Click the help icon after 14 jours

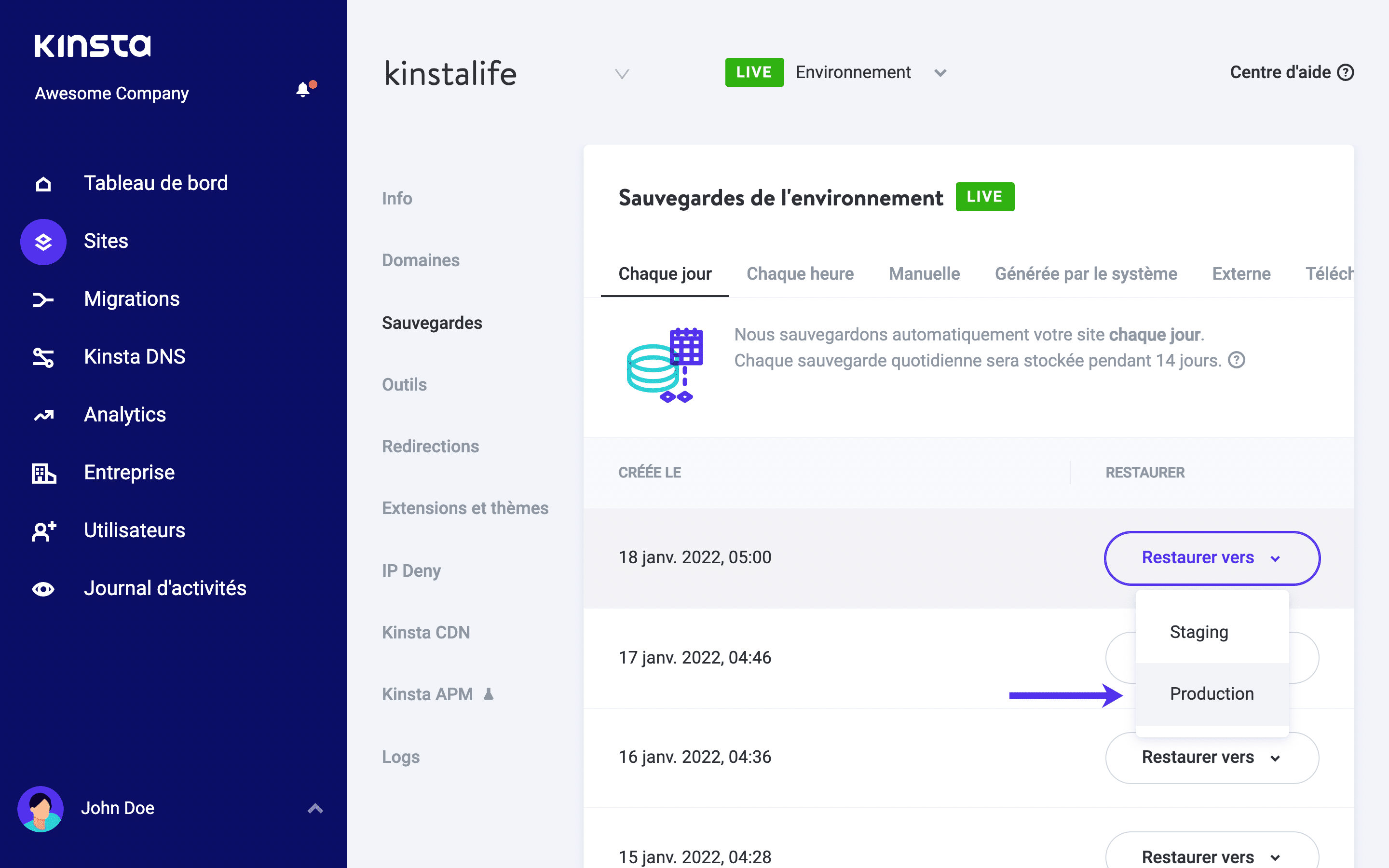pyautogui.click(x=1236, y=361)
